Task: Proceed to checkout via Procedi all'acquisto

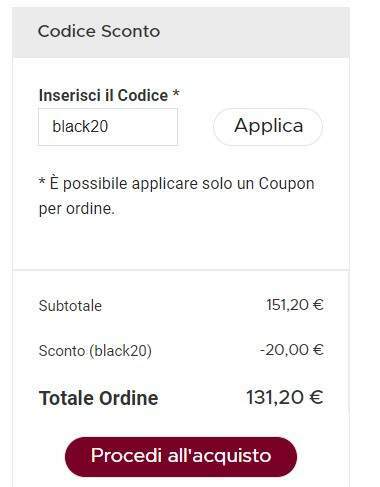Action: (181, 457)
